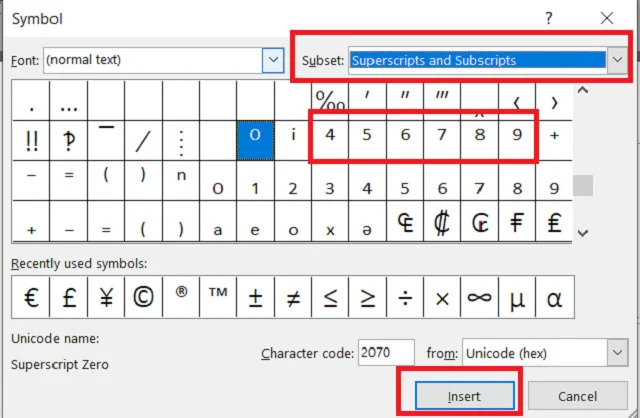640x418 pixels.
Task: Pick the copyright © recently used symbol
Action: [x=143, y=297]
